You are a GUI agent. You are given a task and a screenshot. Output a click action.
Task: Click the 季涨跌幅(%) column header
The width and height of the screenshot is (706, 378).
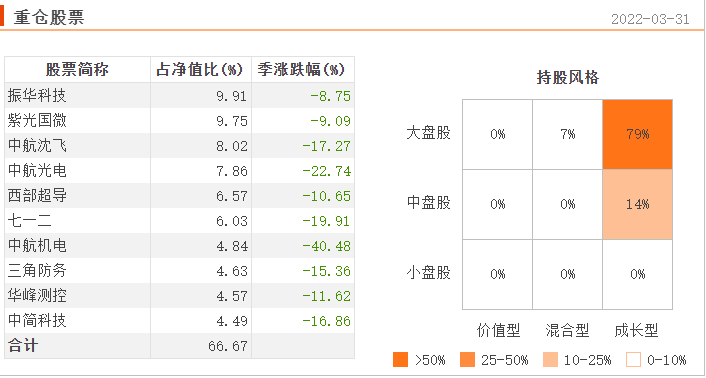pyautogui.click(x=301, y=70)
